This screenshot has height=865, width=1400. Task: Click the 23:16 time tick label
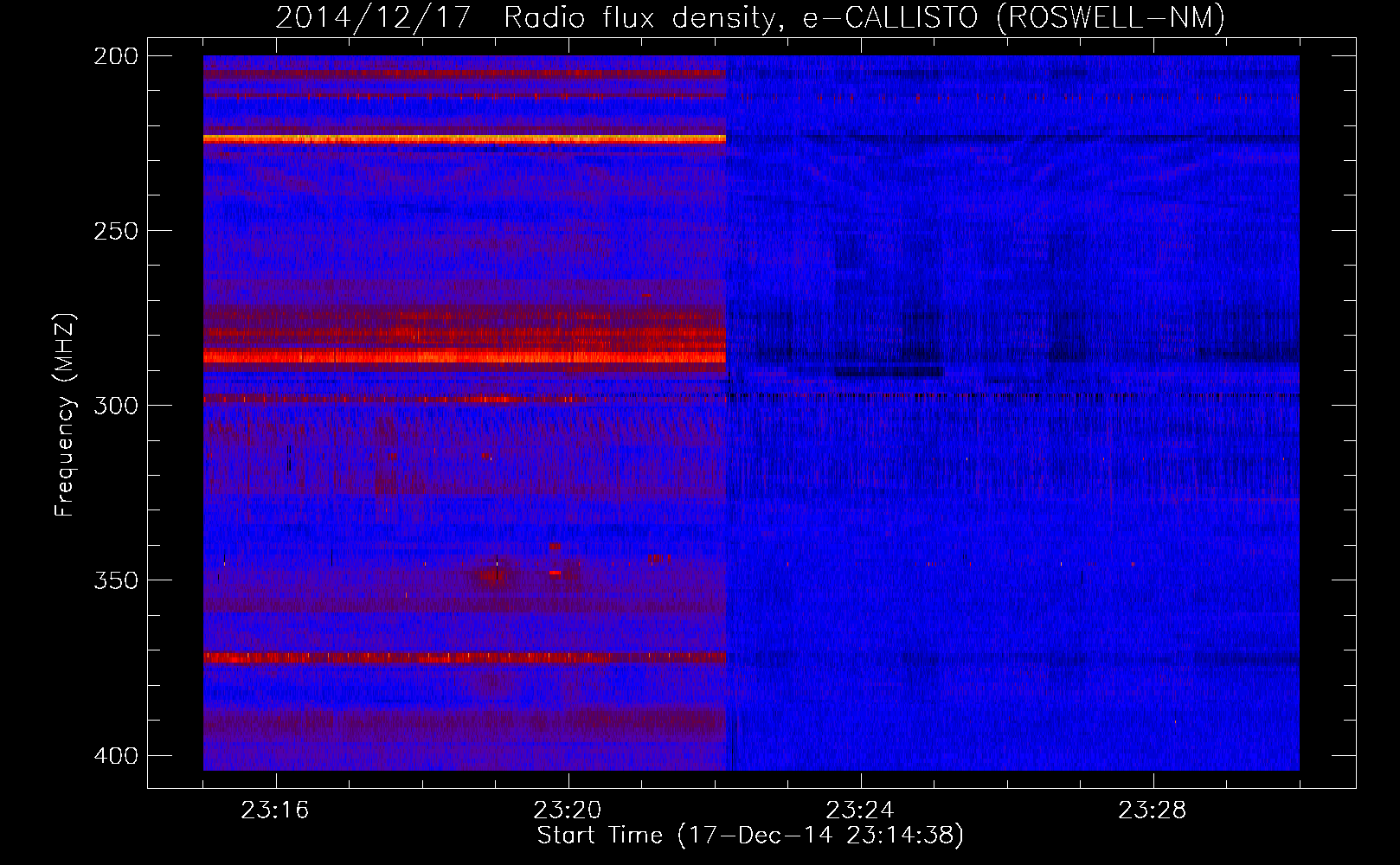(275, 811)
